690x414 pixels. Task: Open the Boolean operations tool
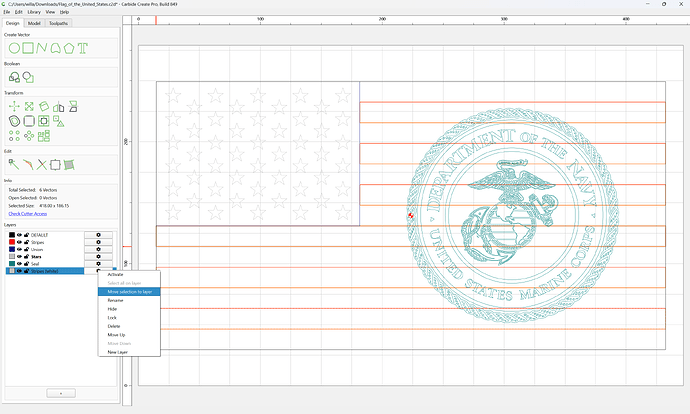[x=14, y=77]
